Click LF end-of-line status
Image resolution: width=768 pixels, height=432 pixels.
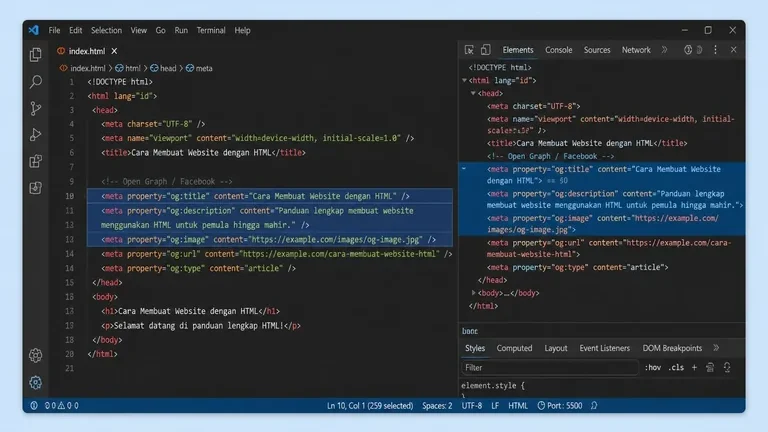click(x=495, y=406)
